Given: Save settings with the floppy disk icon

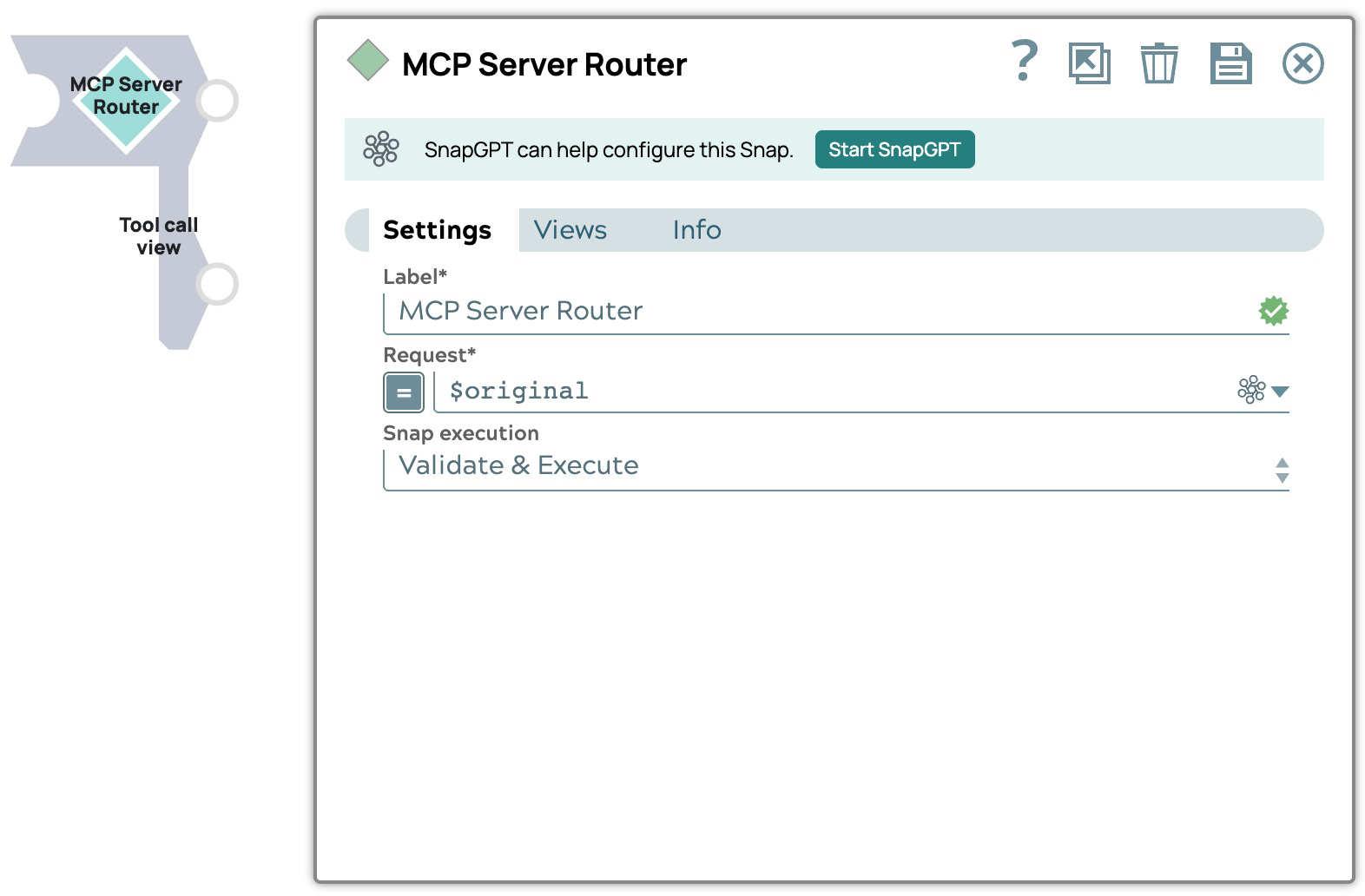Looking at the screenshot, I should (1231, 63).
